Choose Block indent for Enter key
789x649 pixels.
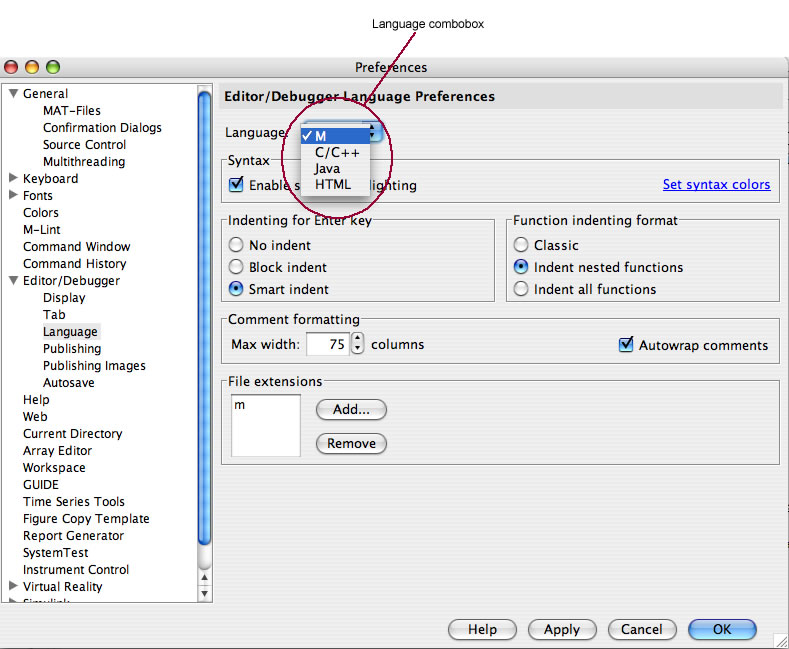pyautogui.click(x=237, y=267)
